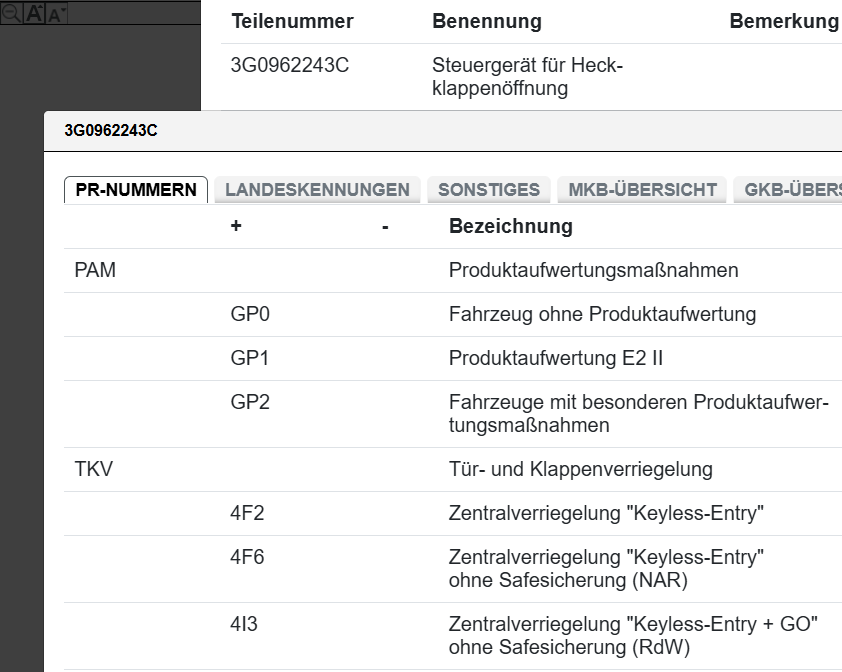The image size is (842, 672).
Task: Open the MKB-ÜBERSICHT tab
Action: pos(642,190)
